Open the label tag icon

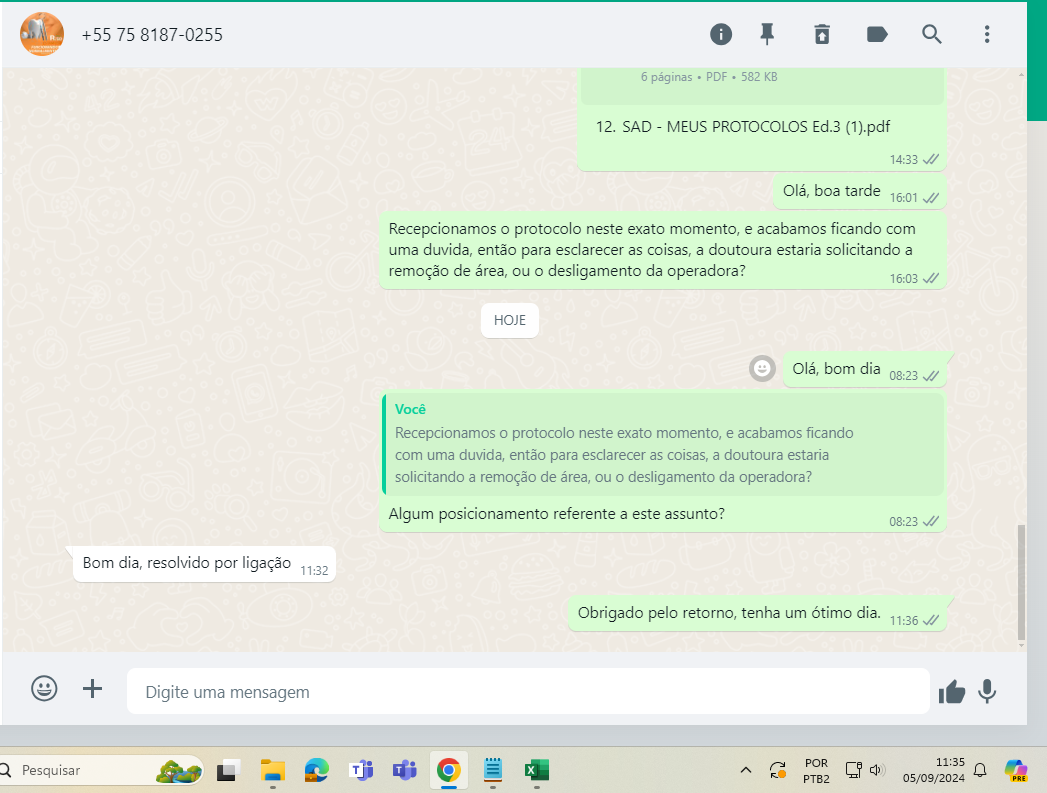877,34
